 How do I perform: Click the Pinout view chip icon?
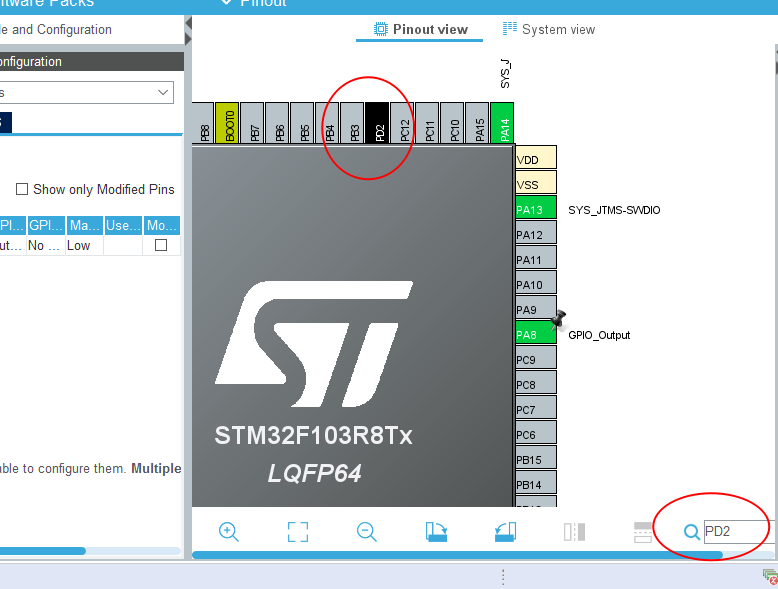[381, 29]
